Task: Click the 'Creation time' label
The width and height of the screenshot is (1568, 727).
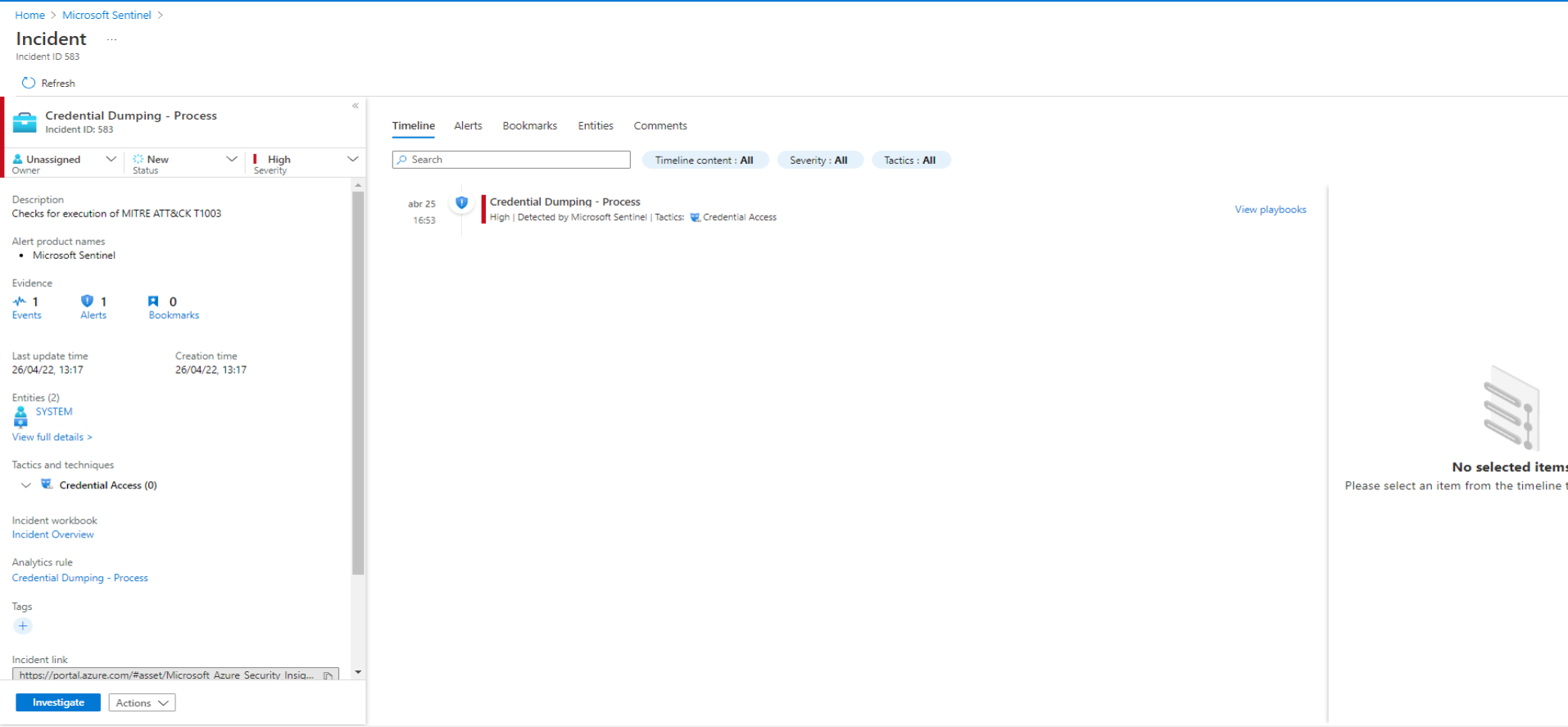Action: tap(206, 356)
